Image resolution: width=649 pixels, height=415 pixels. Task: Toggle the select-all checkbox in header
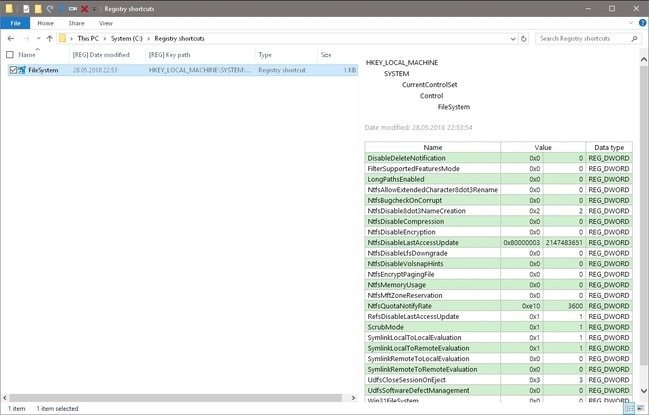[10, 55]
